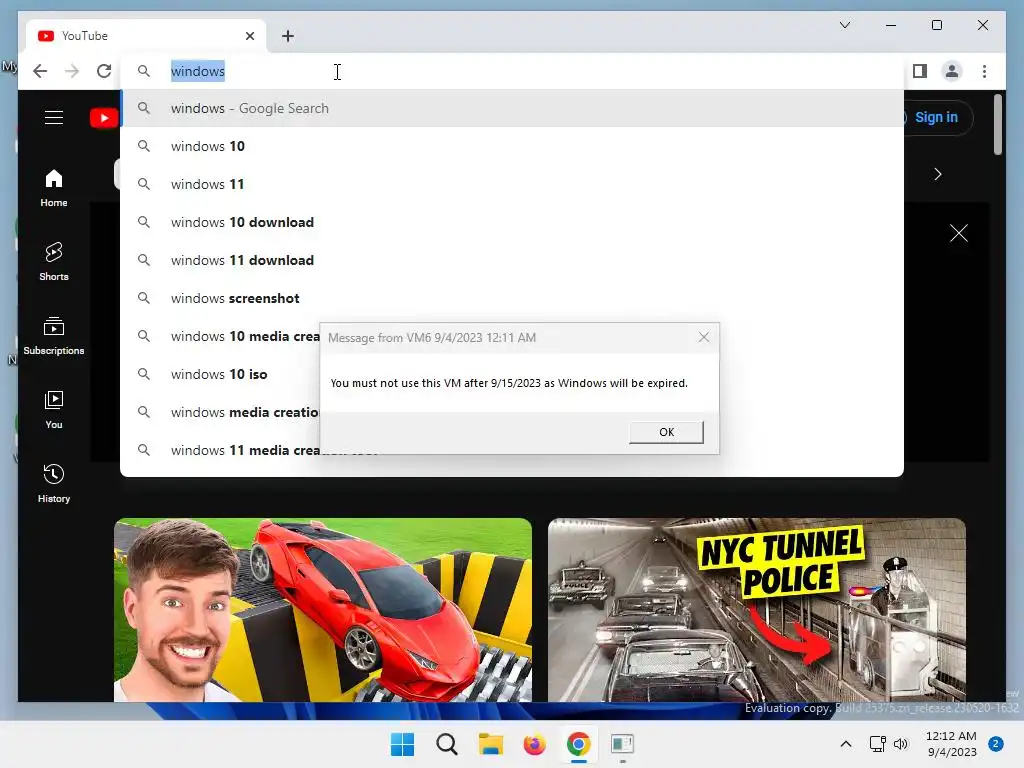Viewport: 1024px width, 768px height.
Task: Select the 'windows media creation' suggestion
Action: coord(220,412)
